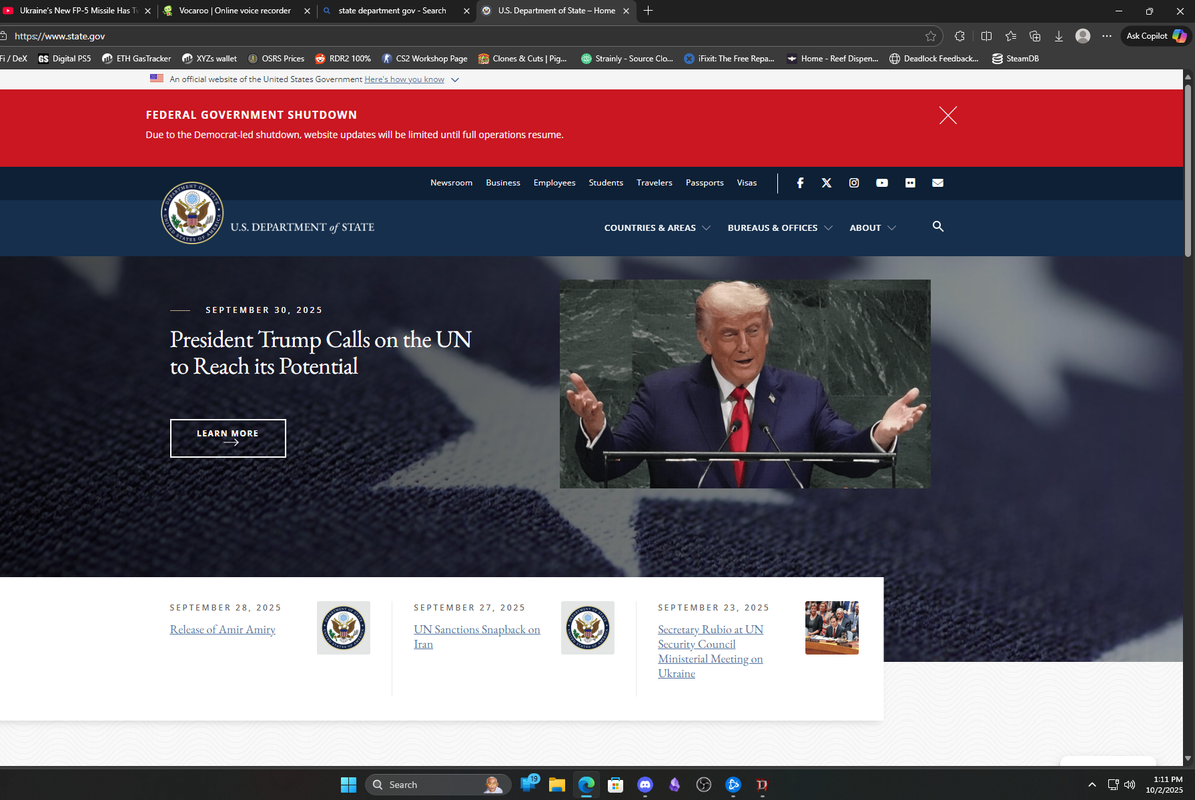The image size is (1195, 800).
Task: Open Microsoft Store from the taskbar
Action: 615,785
